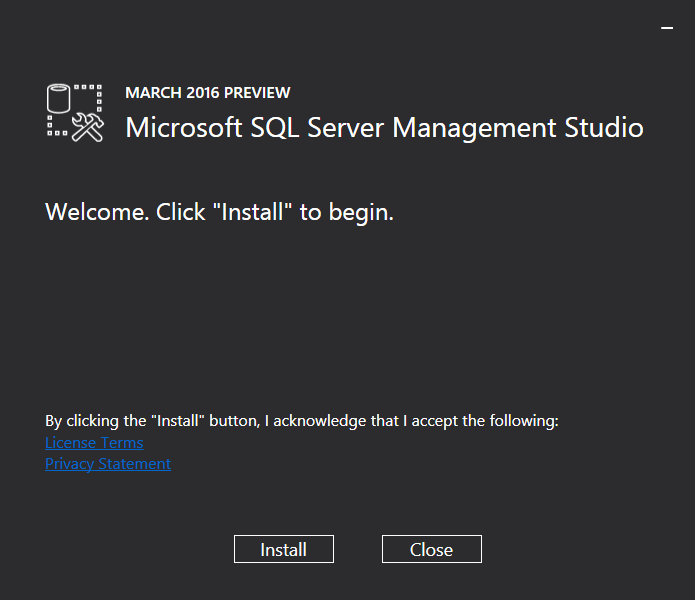Click the Microsoft SQL Server Management Studio title
Screen dimensions: 695x600
click(x=384, y=128)
